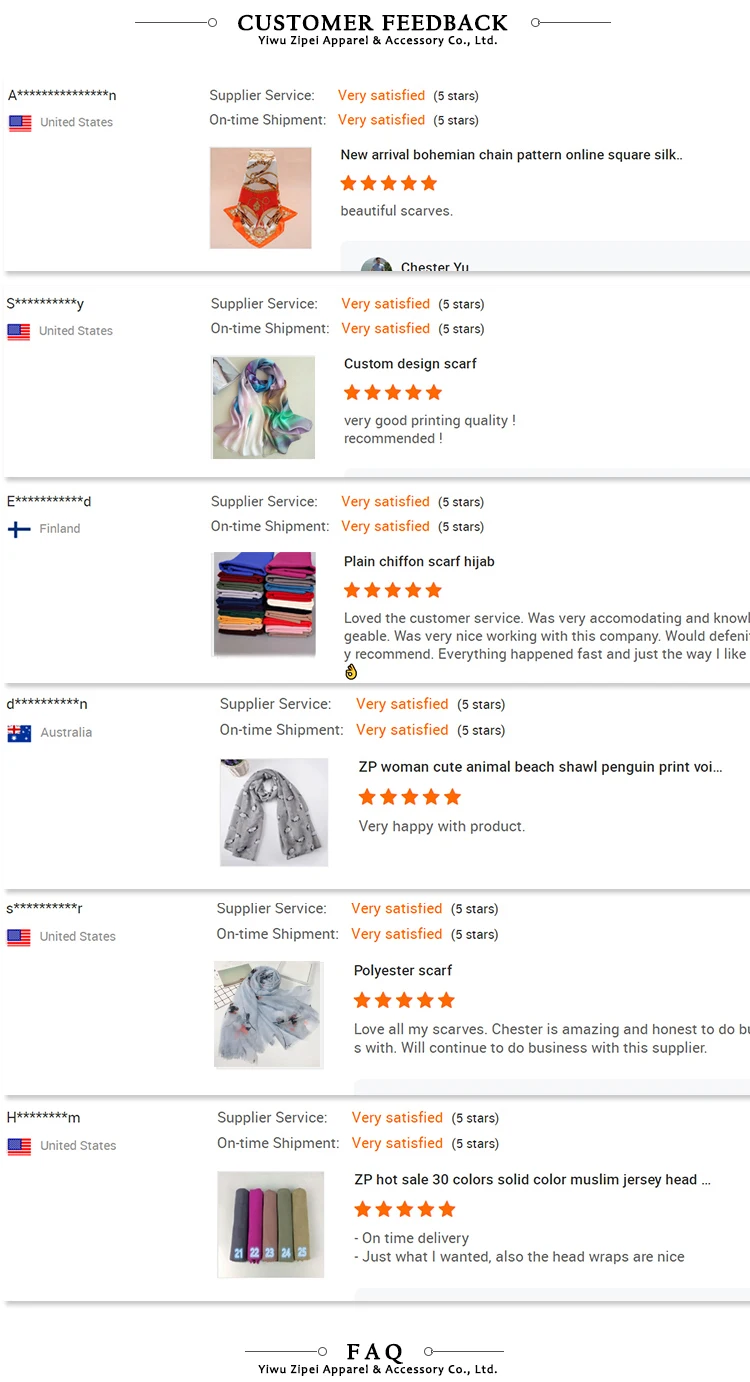The image size is (750, 1382).
Task: Click the Finland flag icon
Action: [19, 529]
